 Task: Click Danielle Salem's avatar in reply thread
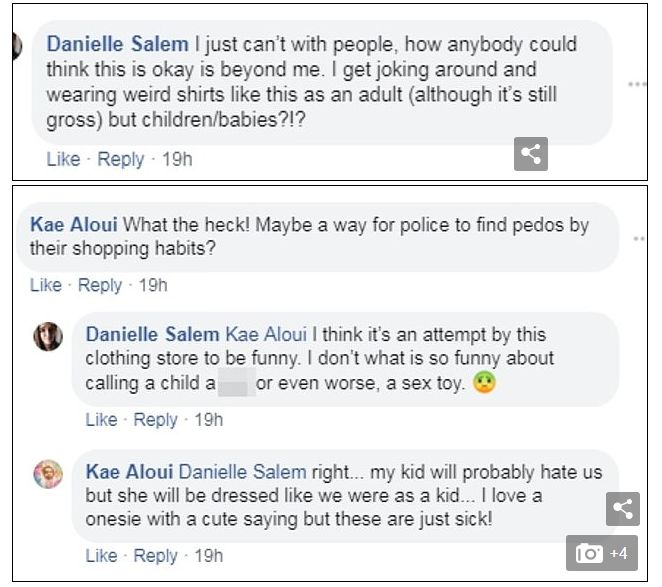(x=48, y=337)
